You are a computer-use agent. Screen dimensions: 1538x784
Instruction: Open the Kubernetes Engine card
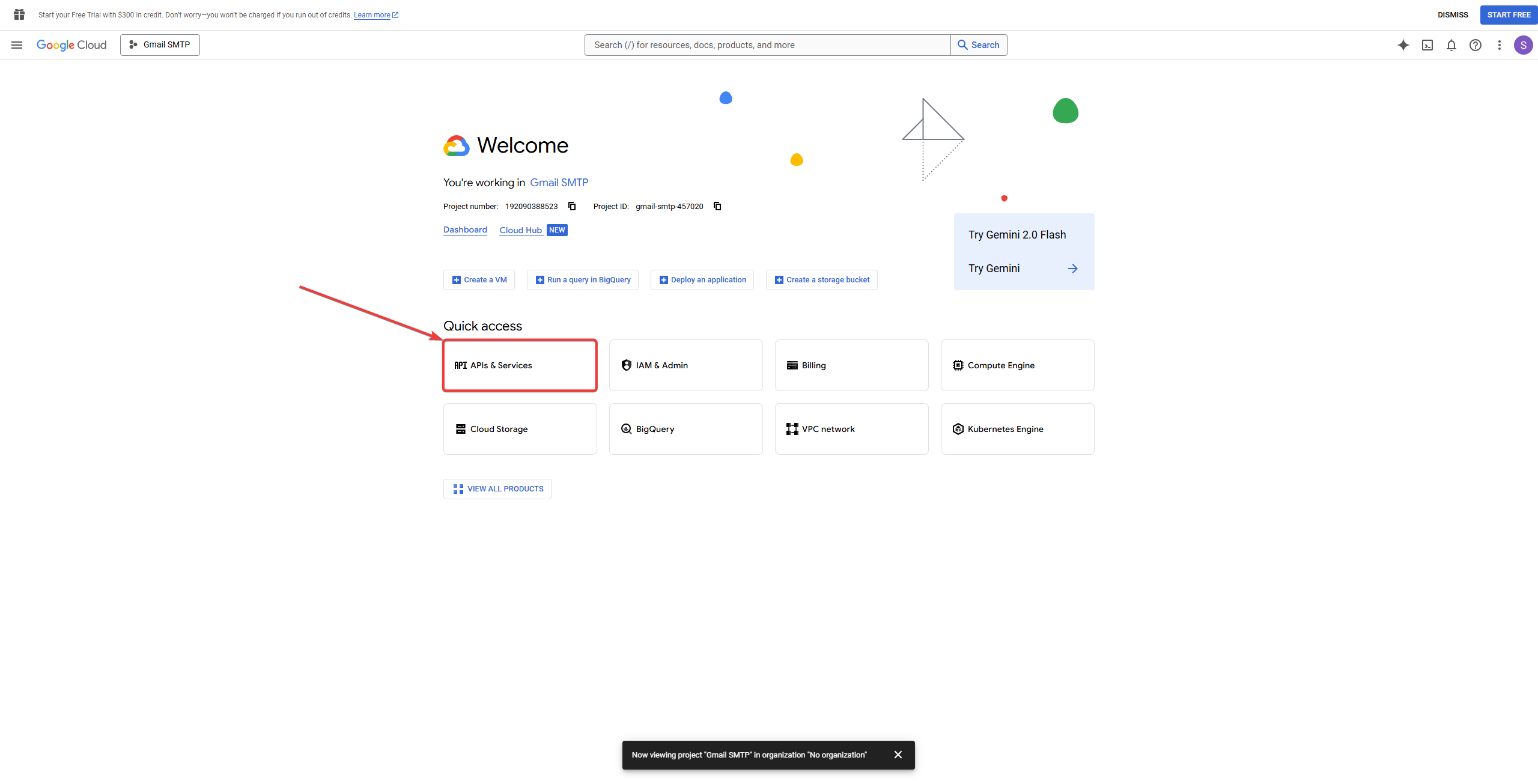click(x=1018, y=429)
